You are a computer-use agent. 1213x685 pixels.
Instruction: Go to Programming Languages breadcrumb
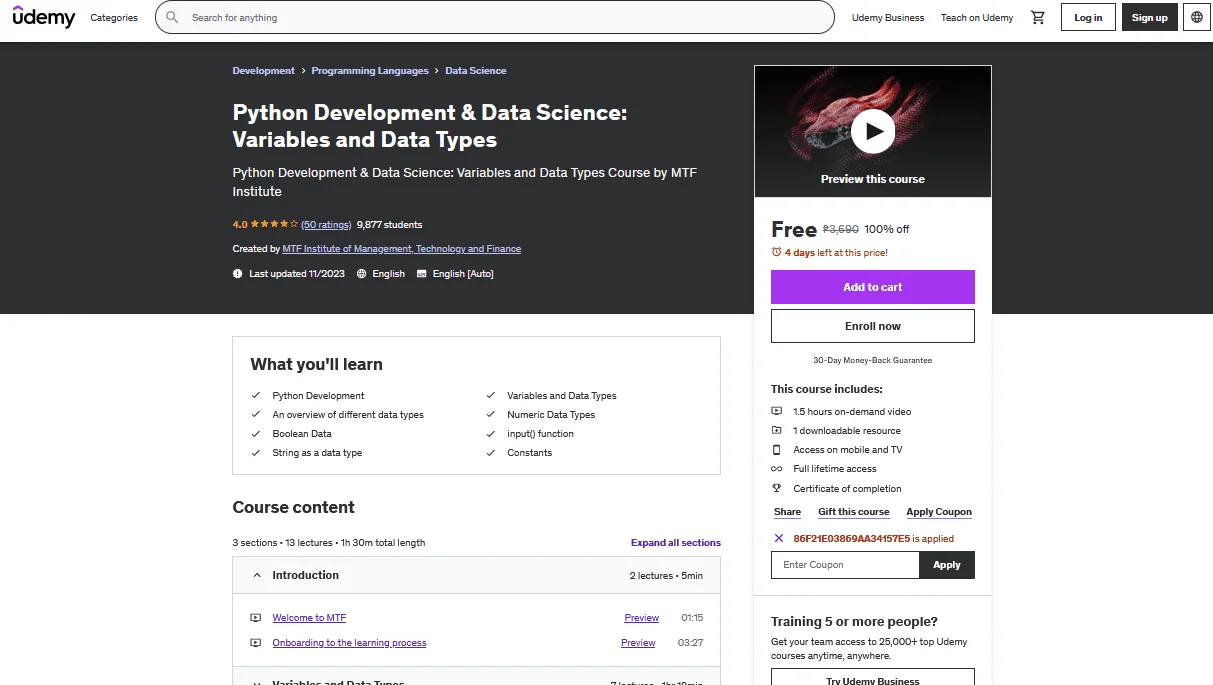[x=370, y=71]
